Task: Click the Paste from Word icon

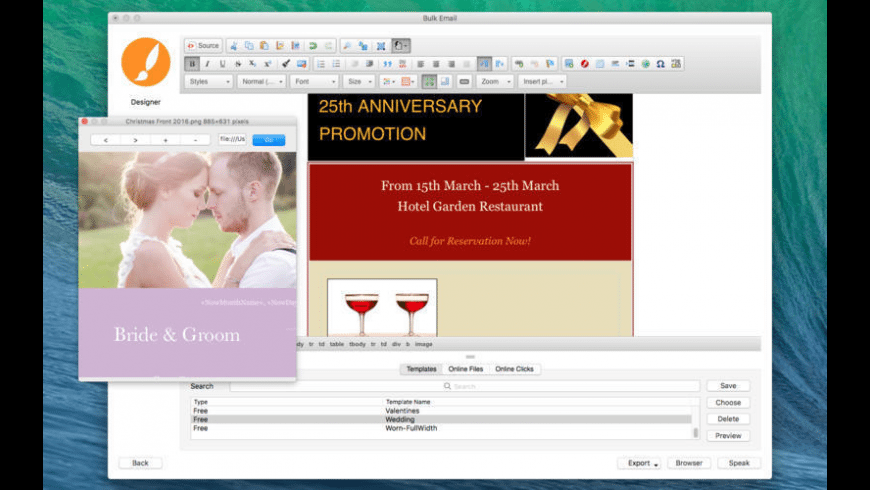Action: [x=296, y=46]
